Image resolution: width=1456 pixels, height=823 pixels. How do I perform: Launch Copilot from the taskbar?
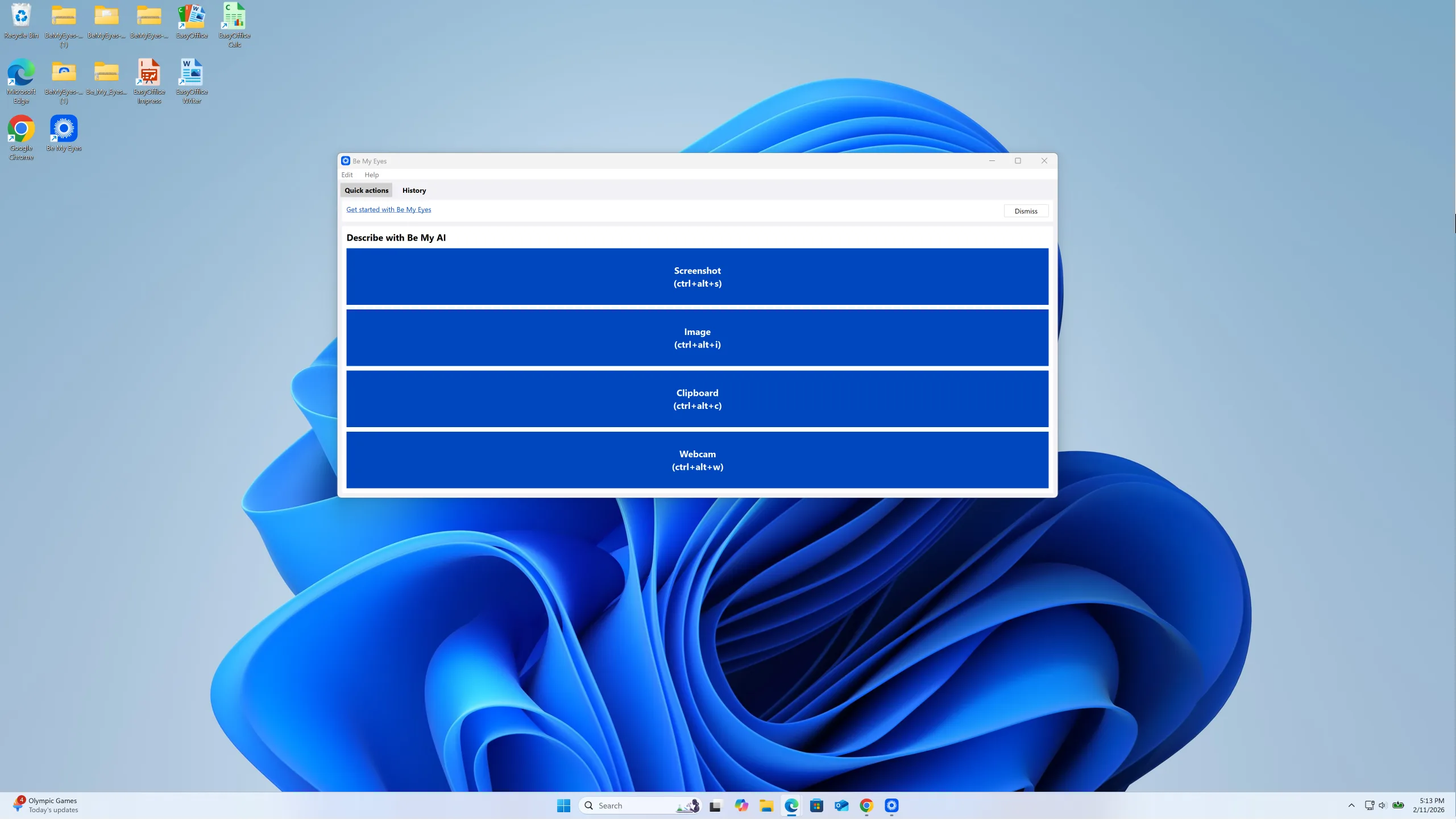[741, 805]
